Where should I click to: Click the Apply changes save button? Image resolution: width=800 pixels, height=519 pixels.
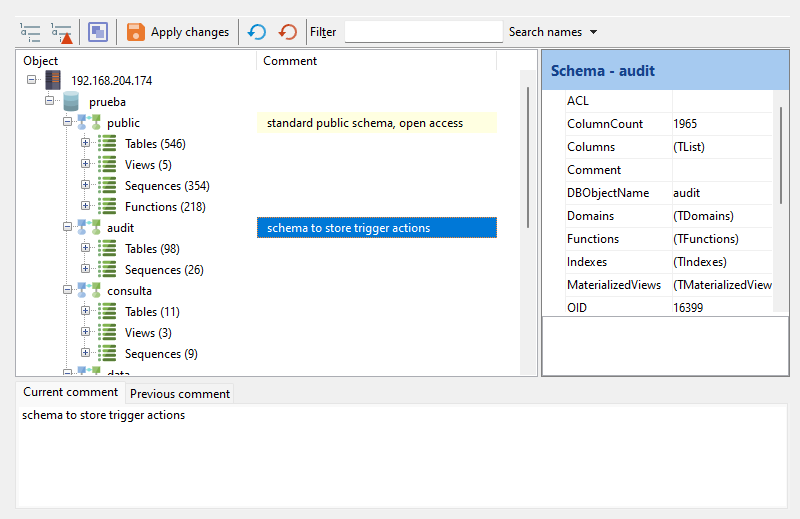tap(178, 32)
